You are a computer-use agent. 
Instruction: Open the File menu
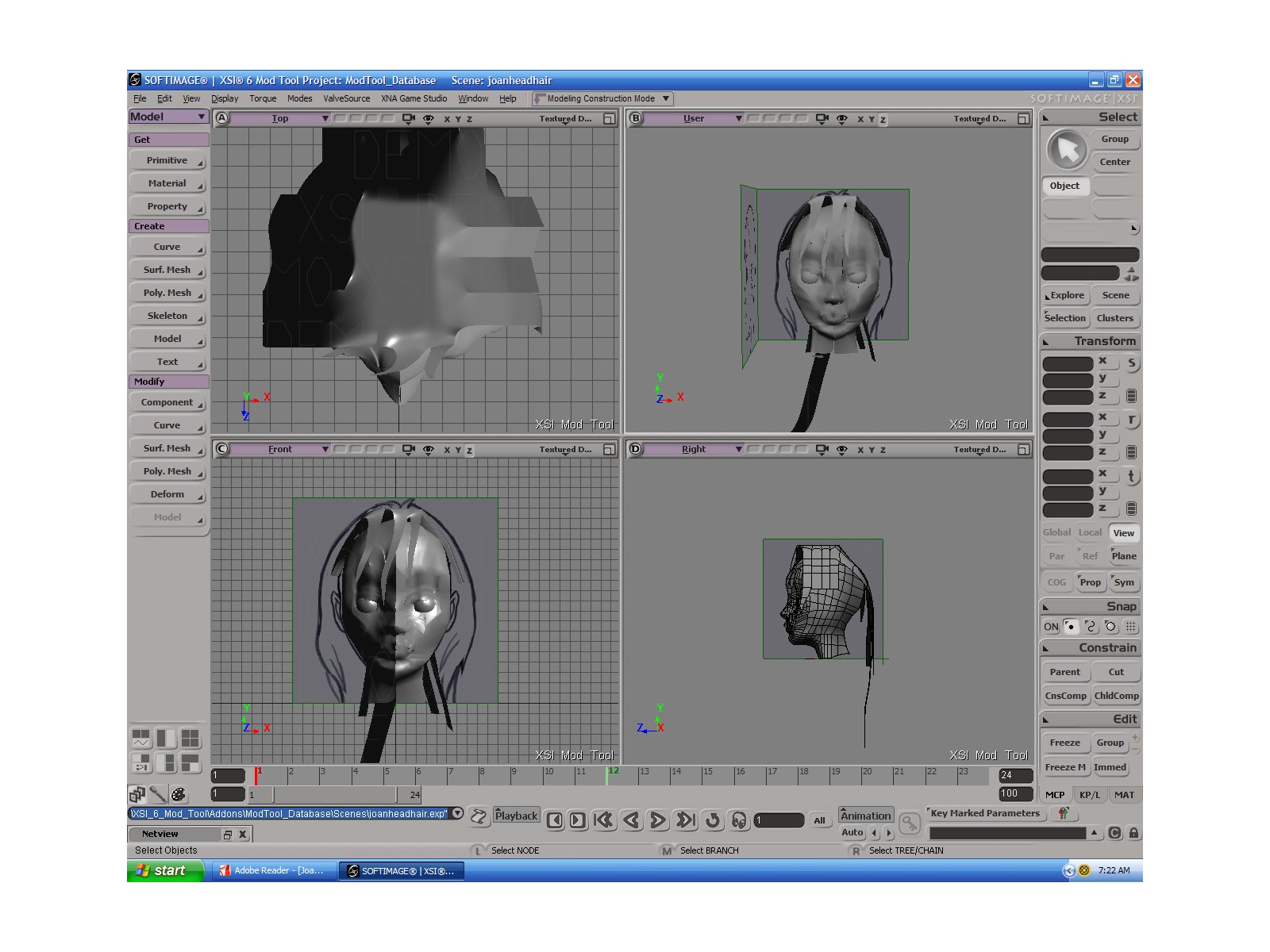click(x=140, y=98)
